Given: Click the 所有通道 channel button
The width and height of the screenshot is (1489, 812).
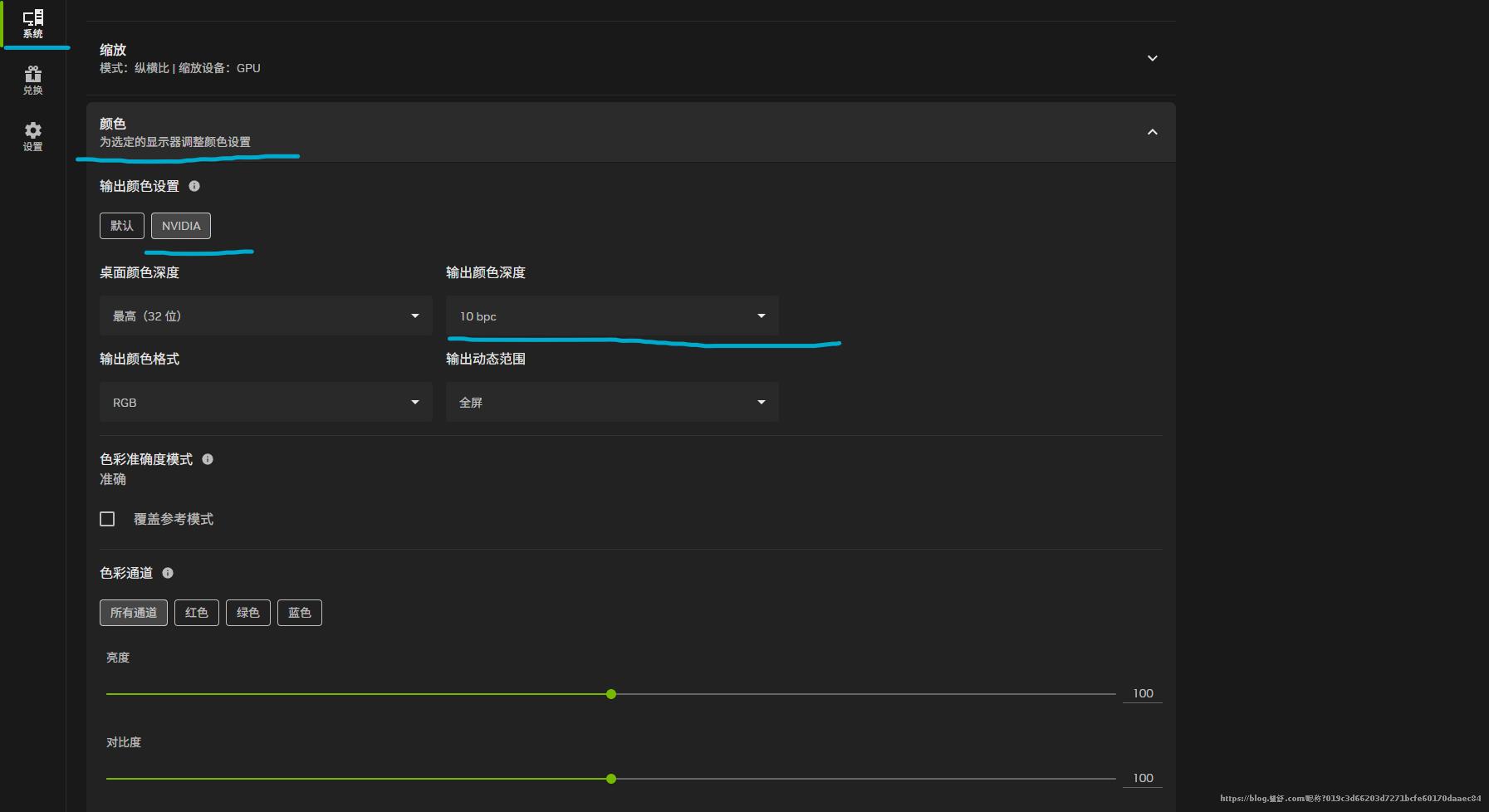Looking at the screenshot, I should (133, 612).
